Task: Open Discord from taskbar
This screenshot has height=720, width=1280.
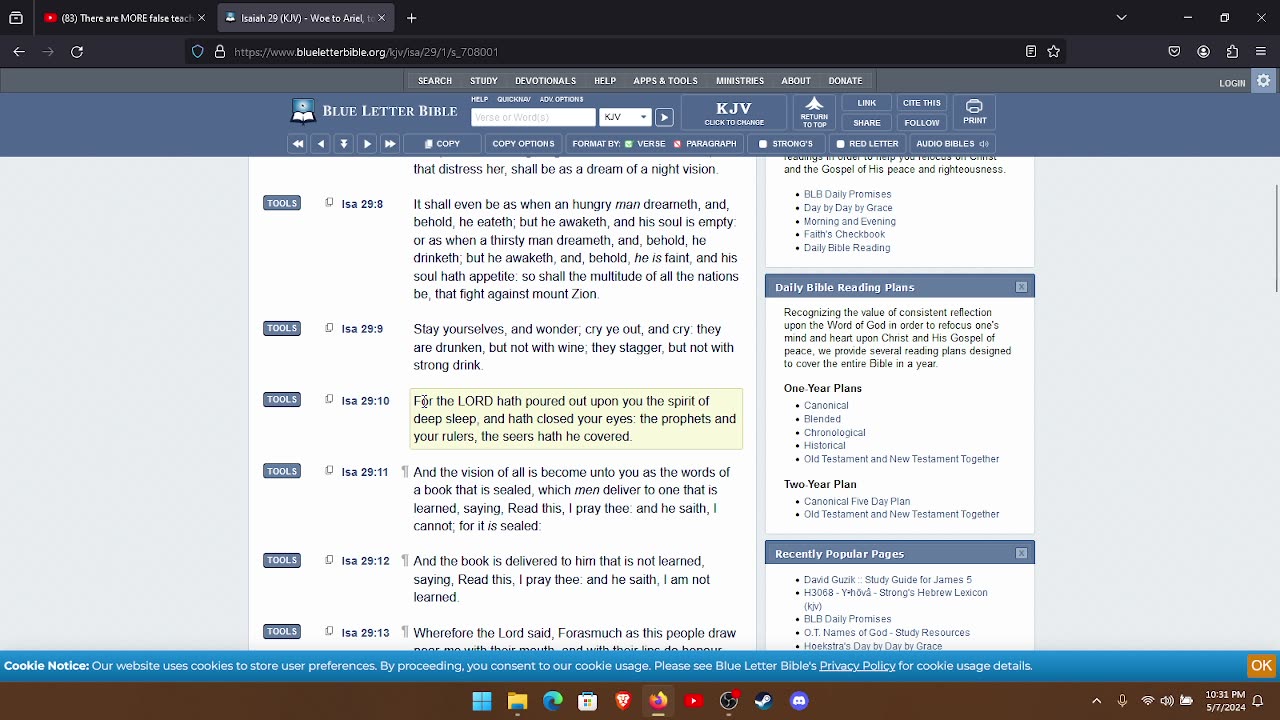Action: tap(799, 701)
